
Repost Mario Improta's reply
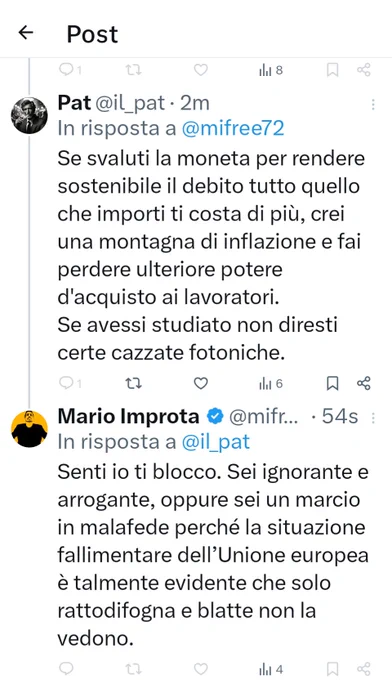pyautogui.click(x=133, y=668)
